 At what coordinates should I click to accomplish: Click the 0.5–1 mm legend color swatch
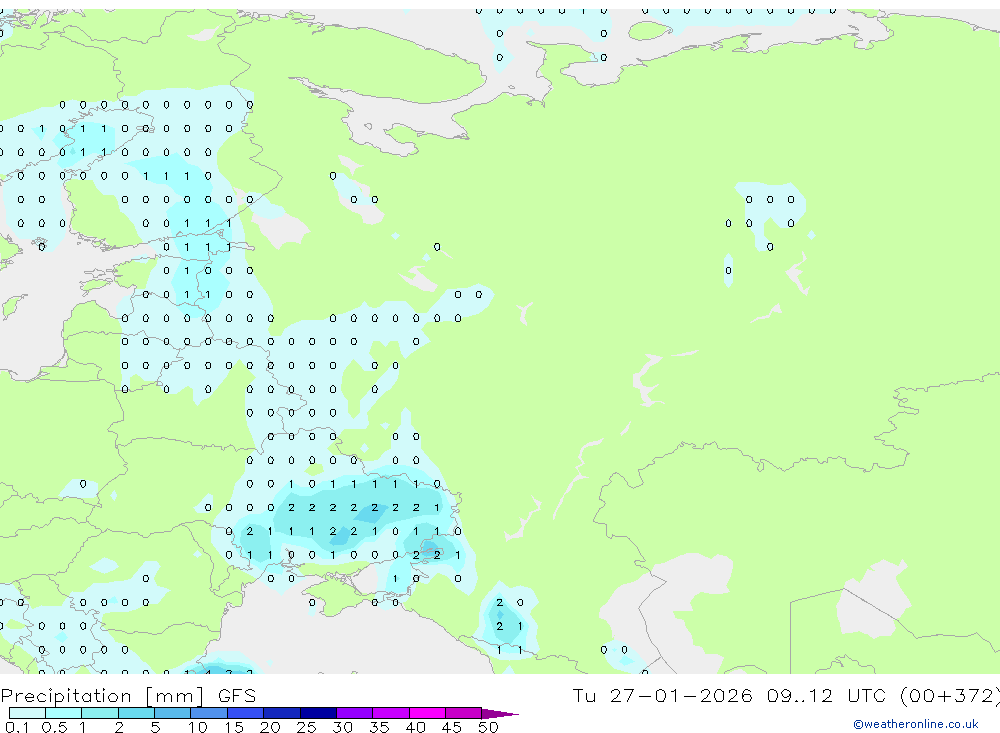coord(64,713)
